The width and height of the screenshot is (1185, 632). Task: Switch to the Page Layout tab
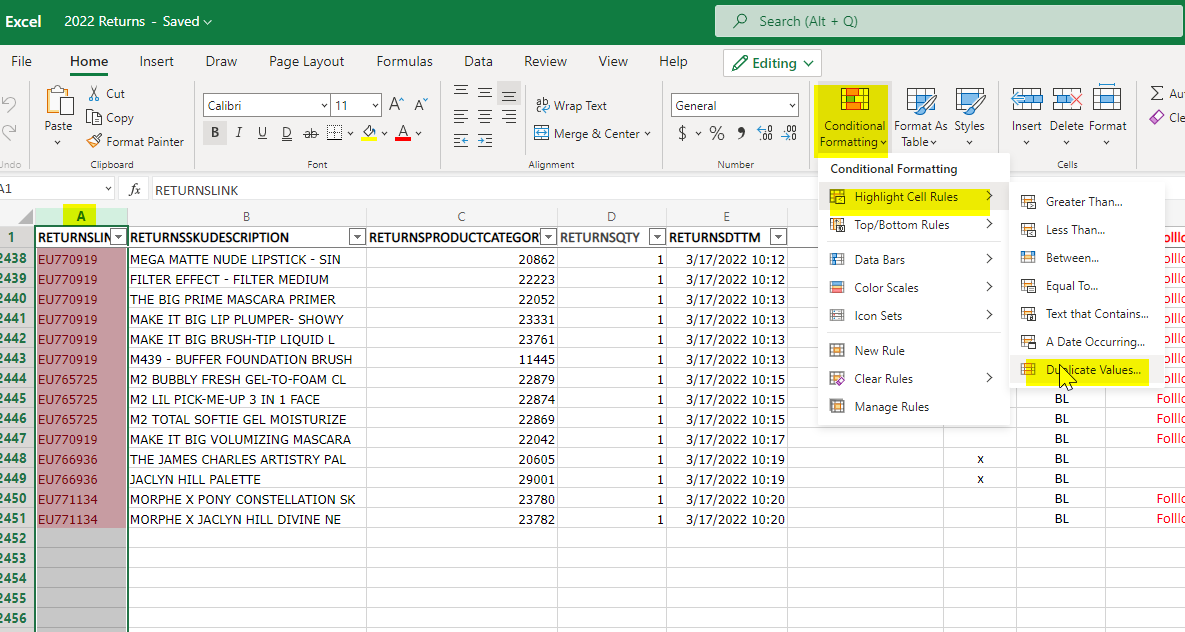coord(306,61)
